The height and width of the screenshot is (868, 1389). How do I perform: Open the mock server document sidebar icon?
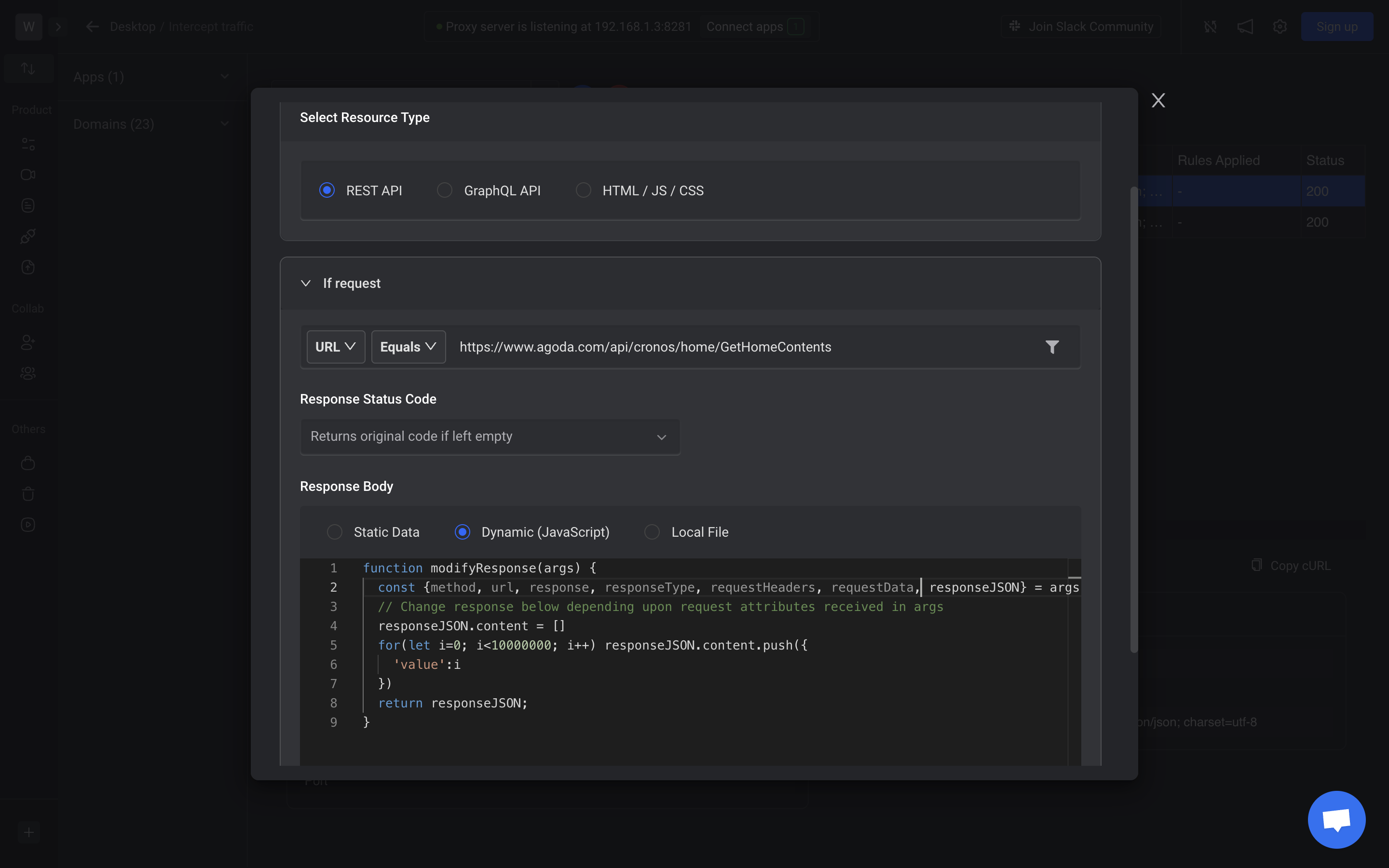coord(28,205)
